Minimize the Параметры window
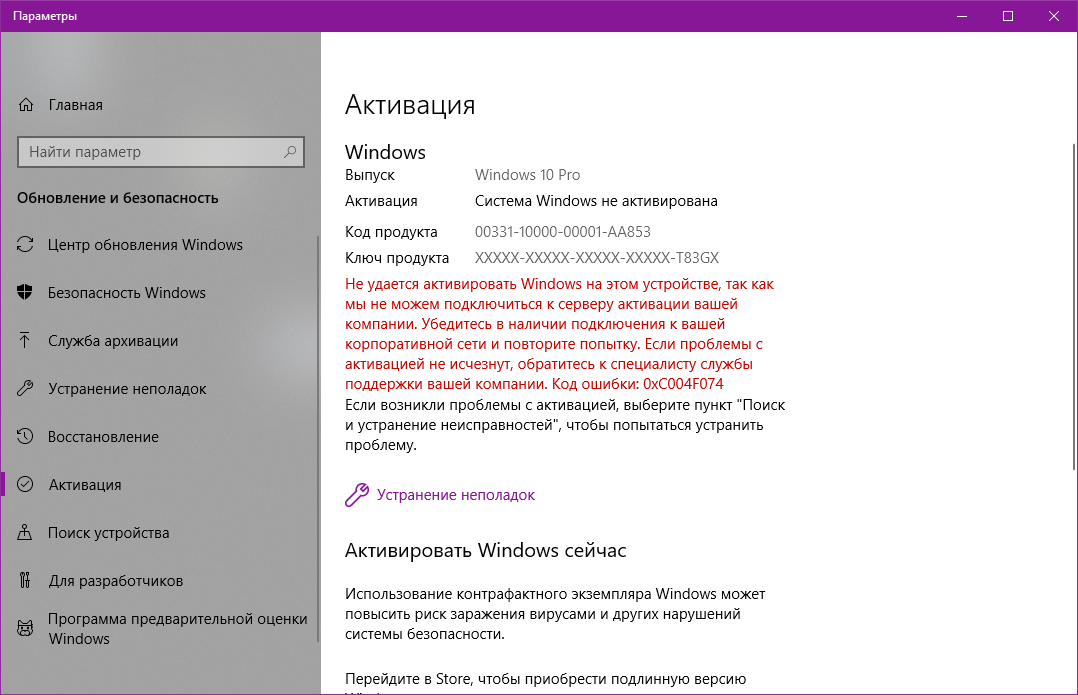This screenshot has height=695, width=1078. point(962,16)
